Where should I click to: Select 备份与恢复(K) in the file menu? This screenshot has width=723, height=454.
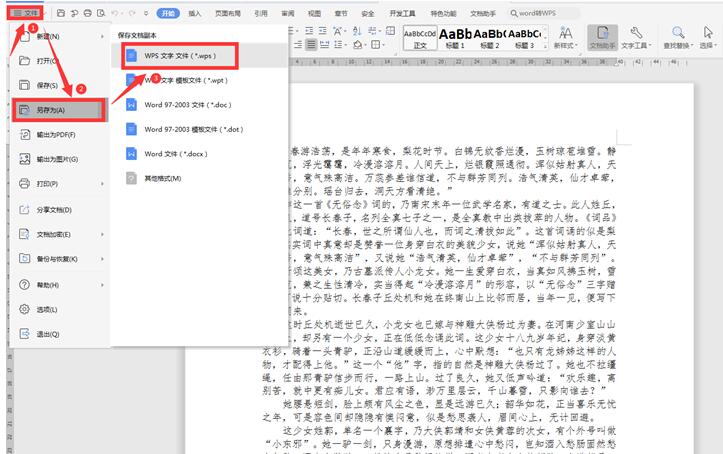(60, 259)
